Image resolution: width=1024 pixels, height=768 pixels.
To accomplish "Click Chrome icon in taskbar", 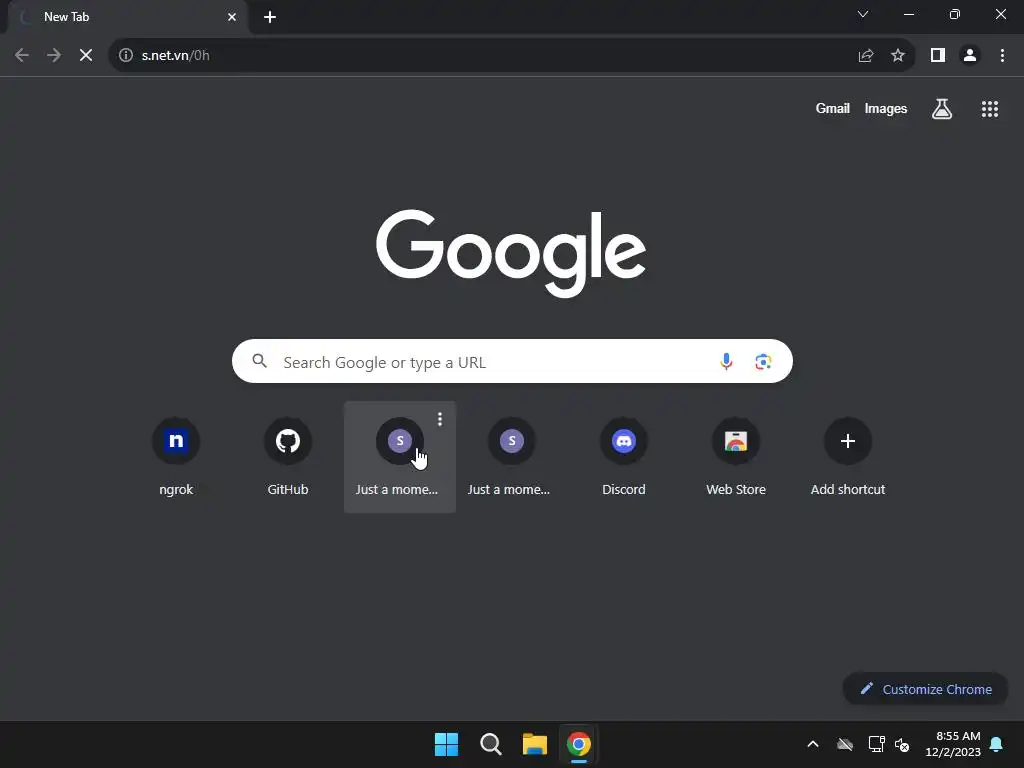I will click(579, 744).
